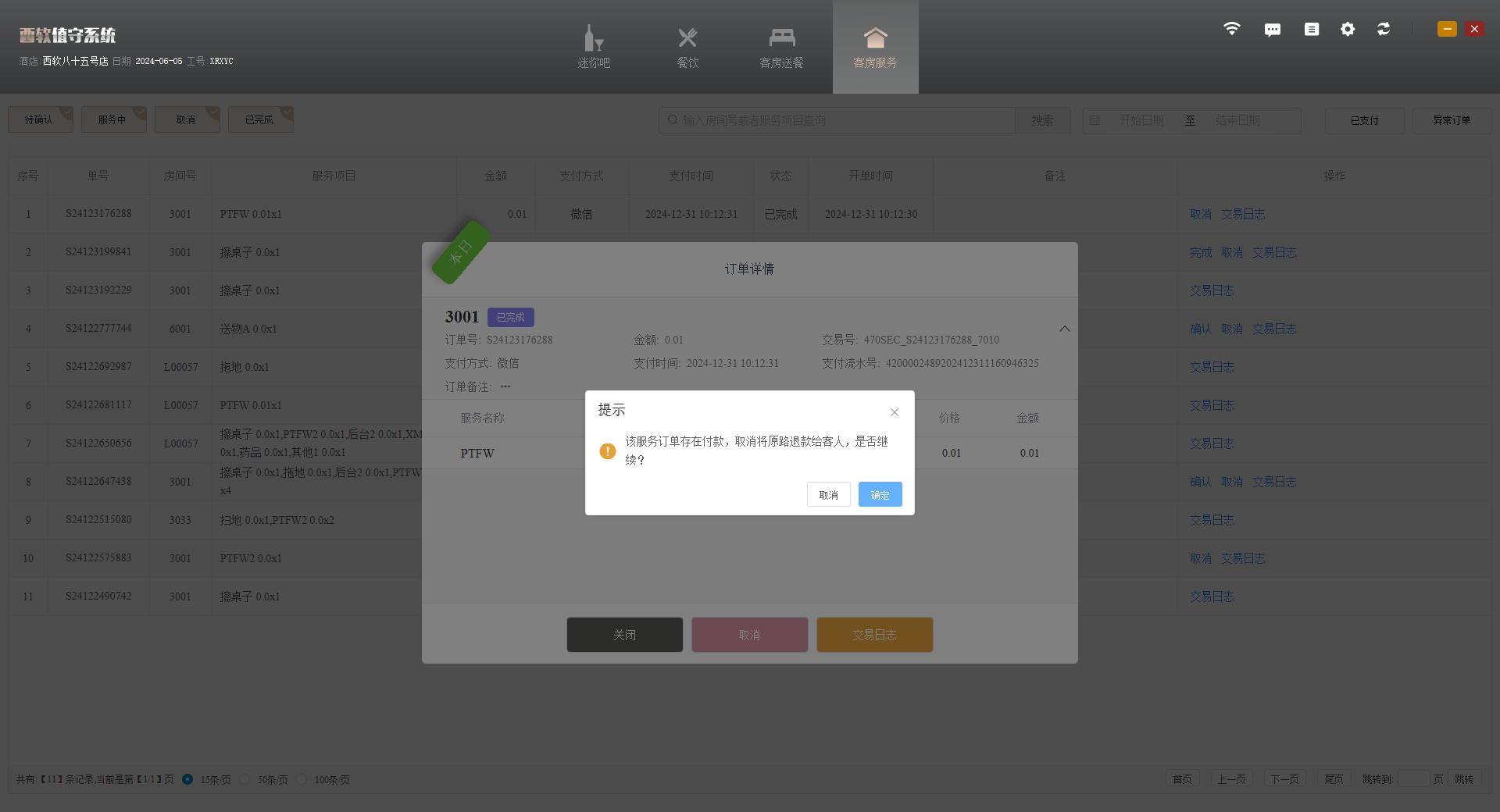The image size is (1500, 812).
Task: Open the chat message bubble icon
Action: [1272, 30]
